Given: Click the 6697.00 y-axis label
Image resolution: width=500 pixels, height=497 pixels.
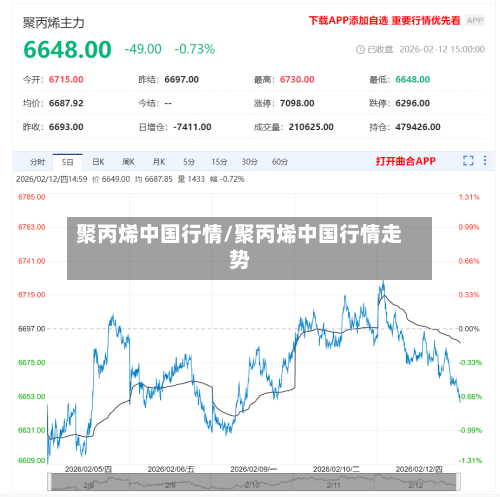Looking at the screenshot, I should click(x=32, y=329).
